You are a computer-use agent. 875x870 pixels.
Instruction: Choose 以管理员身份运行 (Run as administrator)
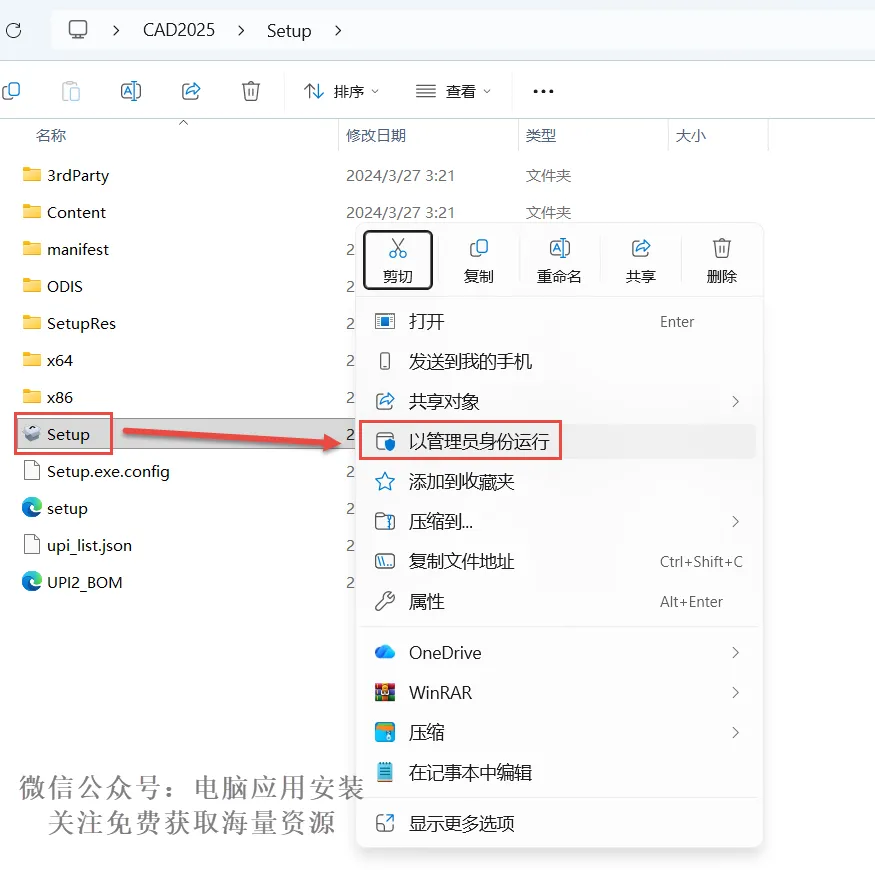click(x=559, y=441)
